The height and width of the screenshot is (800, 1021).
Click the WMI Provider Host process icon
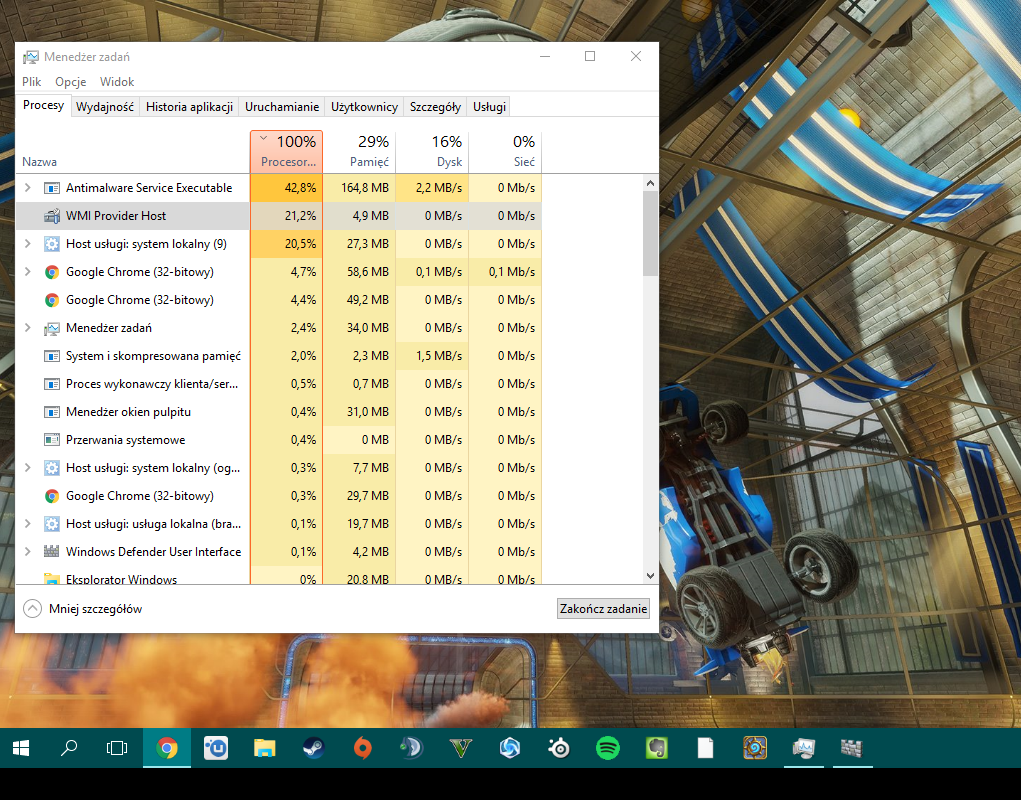click(x=51, y=216)
